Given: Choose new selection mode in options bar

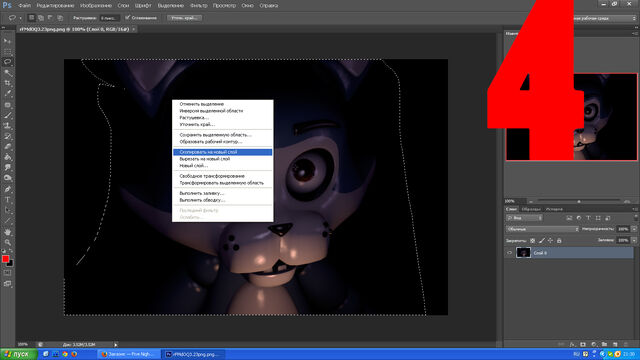Looking at the screenshot, I should [31, 18].
